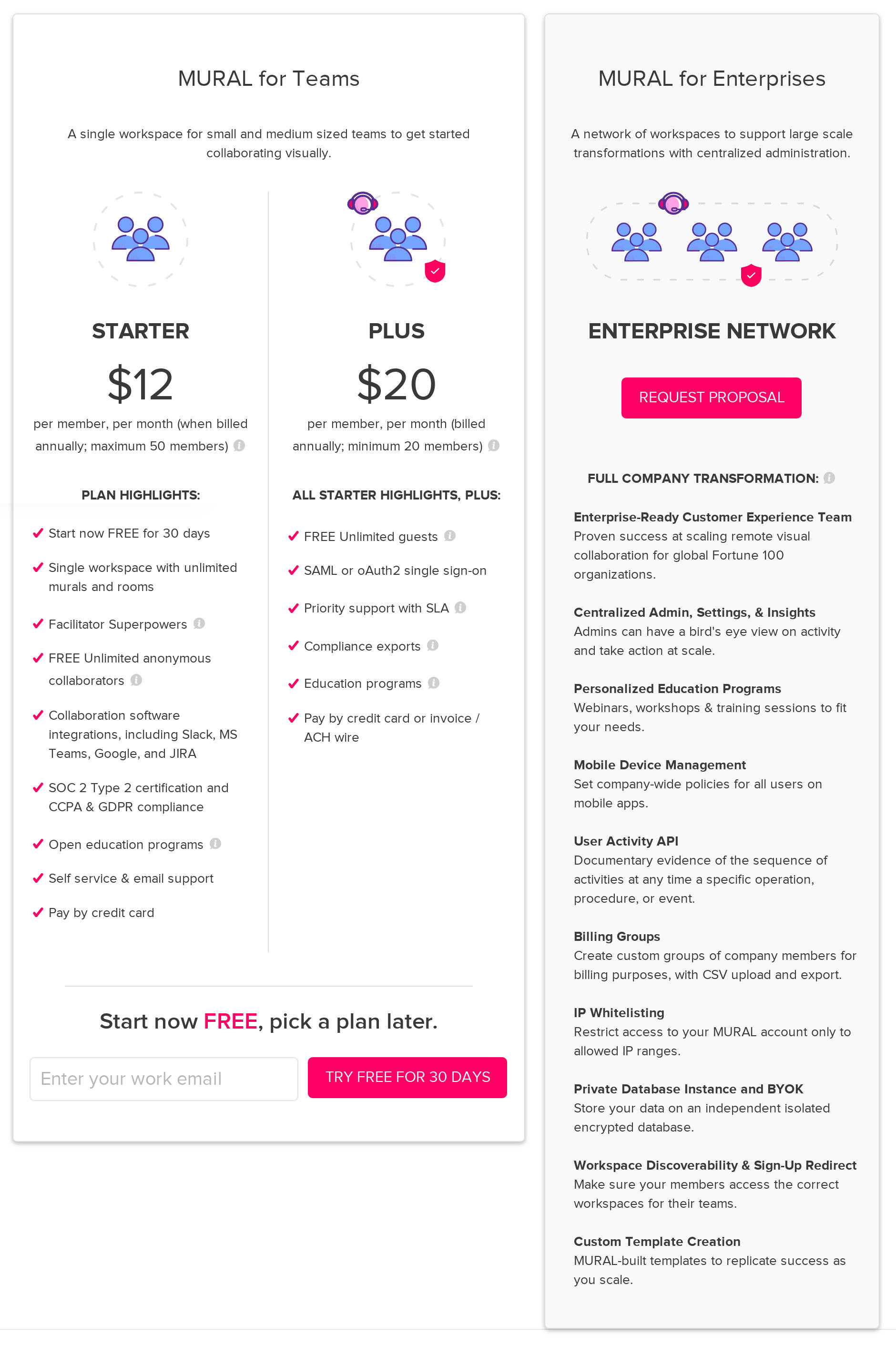Open the Full Company Transformation info tooltip
The width and height of the screenshot is (896, 1346).
click(x=829, y=478)
